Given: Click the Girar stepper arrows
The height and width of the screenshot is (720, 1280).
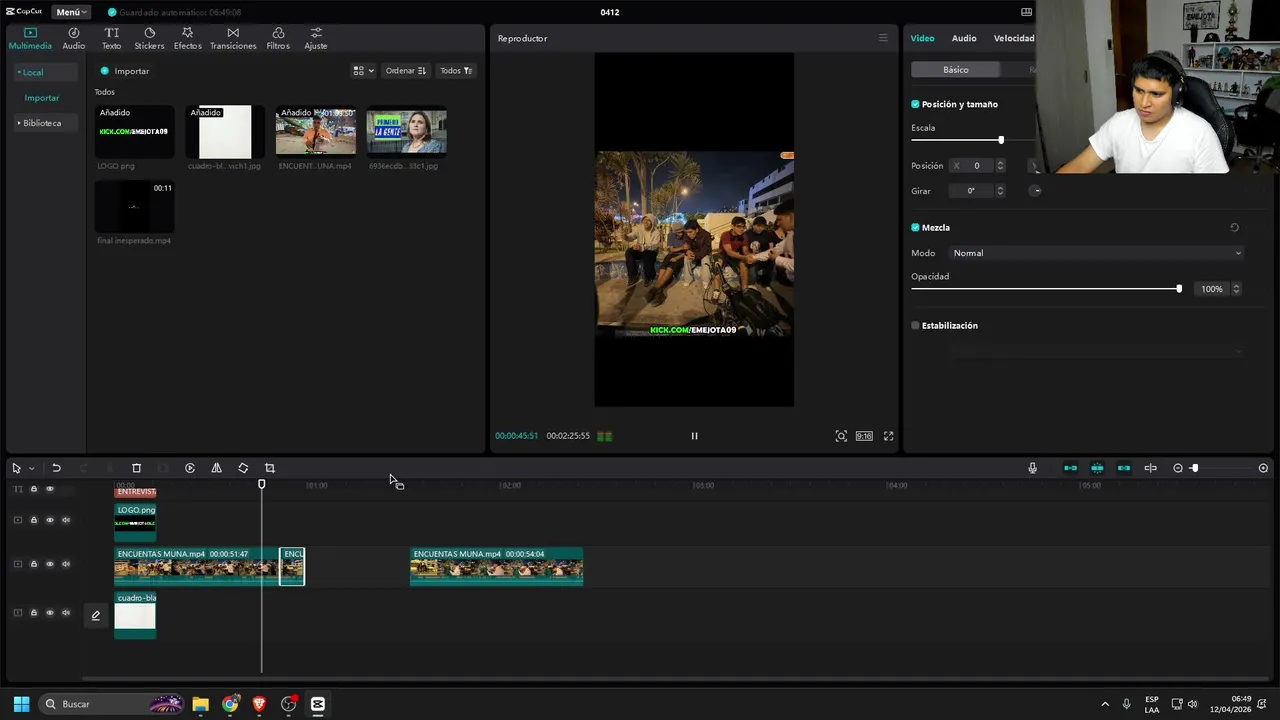Looking at the screenshot, I should 1000,191.
